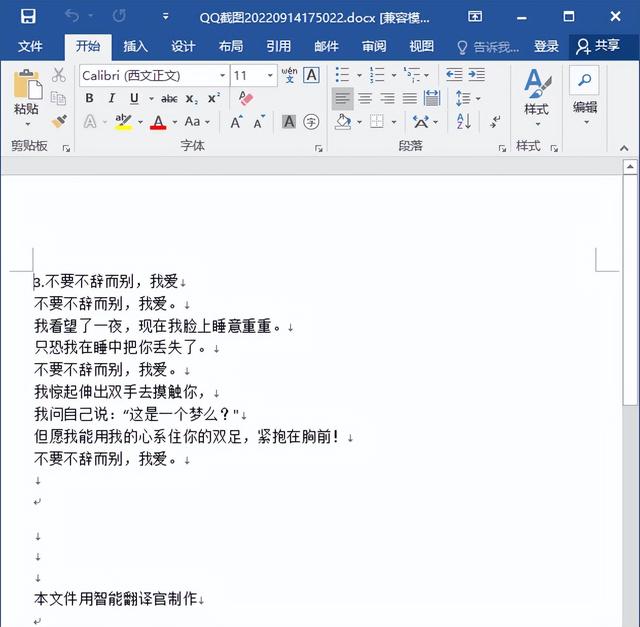640x627 pixels.
Task: Switch to the 视图 (View) tab
Action: (x=422, y=47)
